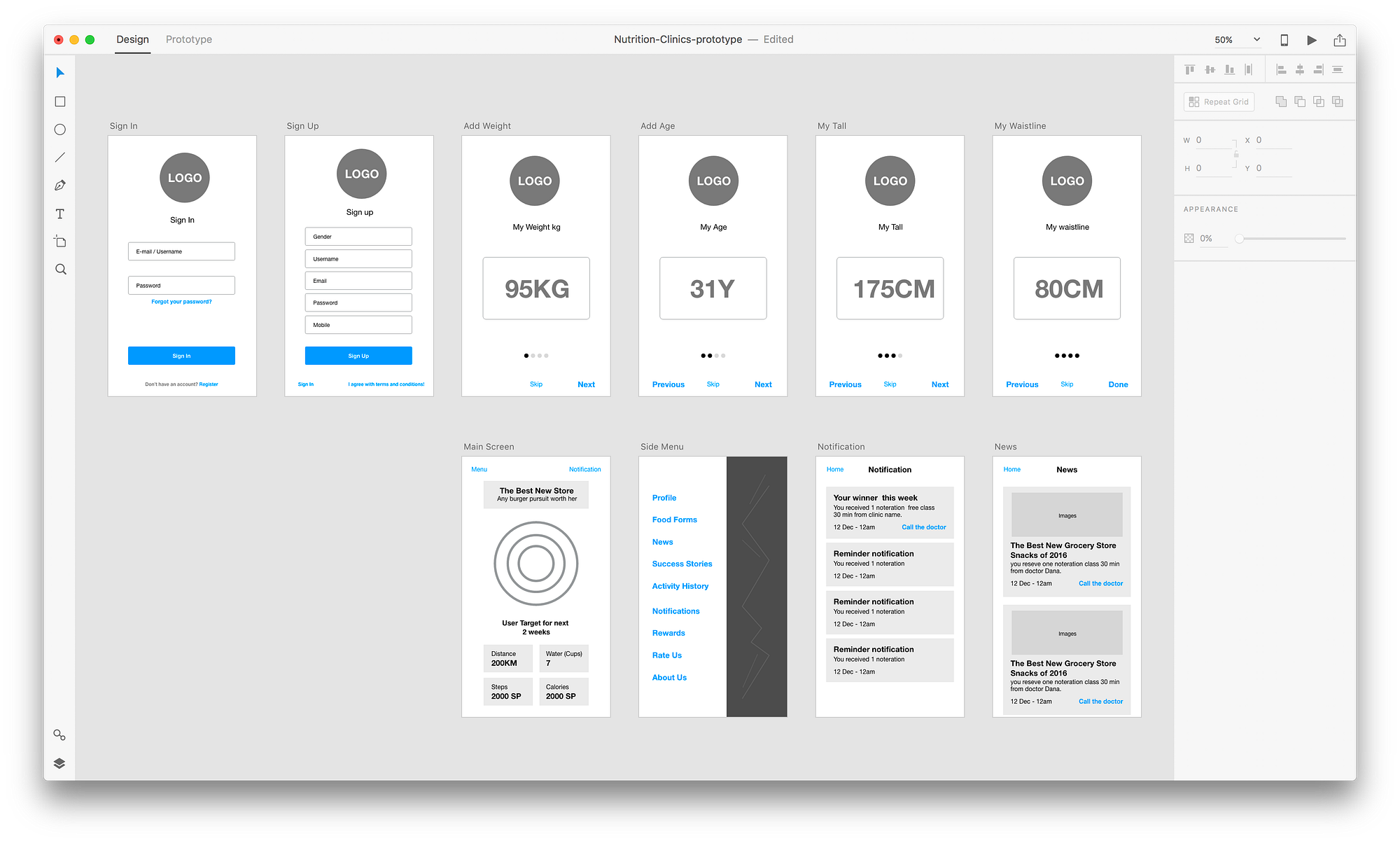
Task: Select the Side Menu artboard title
Action: (x=661, y=447)
